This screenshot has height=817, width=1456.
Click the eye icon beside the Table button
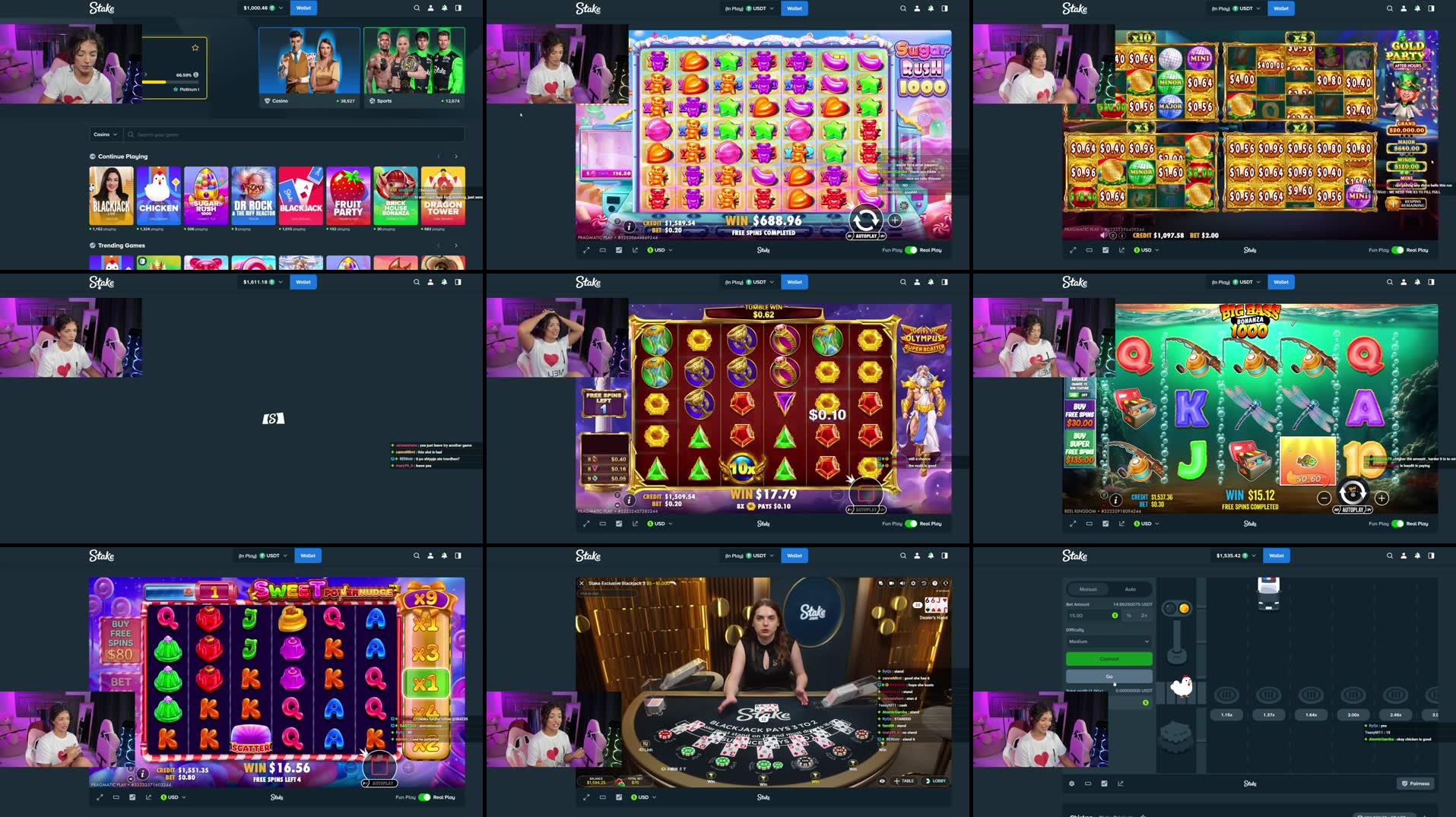(x=882, y=781)
